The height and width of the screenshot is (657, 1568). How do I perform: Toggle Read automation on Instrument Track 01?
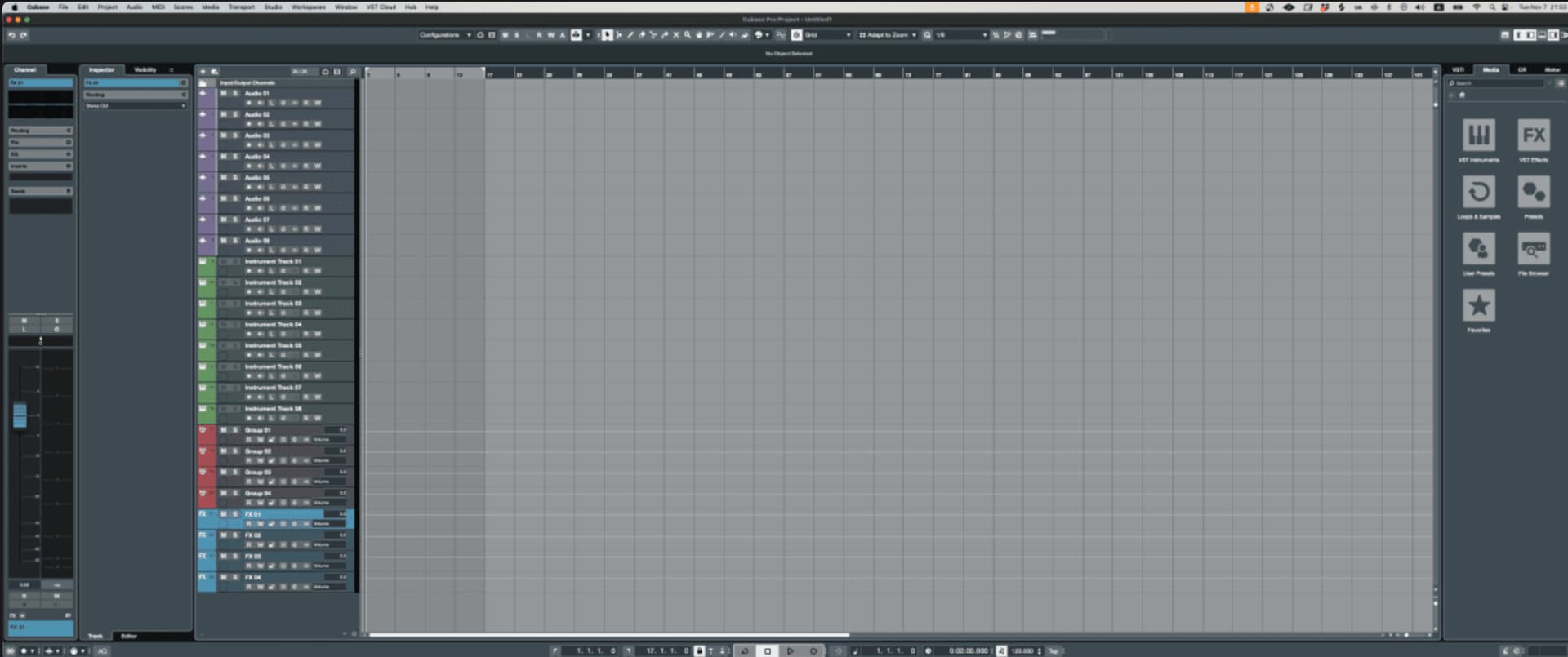(x=306, y=271)
